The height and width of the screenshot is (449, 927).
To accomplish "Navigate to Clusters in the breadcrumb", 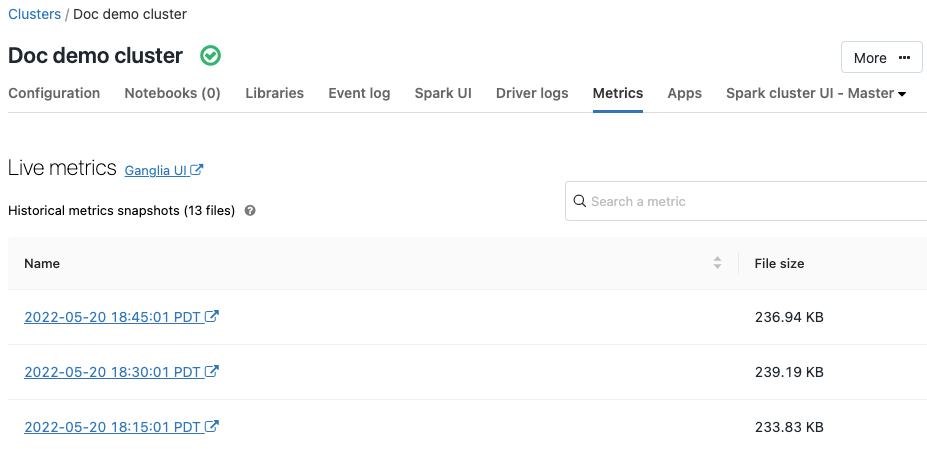I will pos(34,14).
